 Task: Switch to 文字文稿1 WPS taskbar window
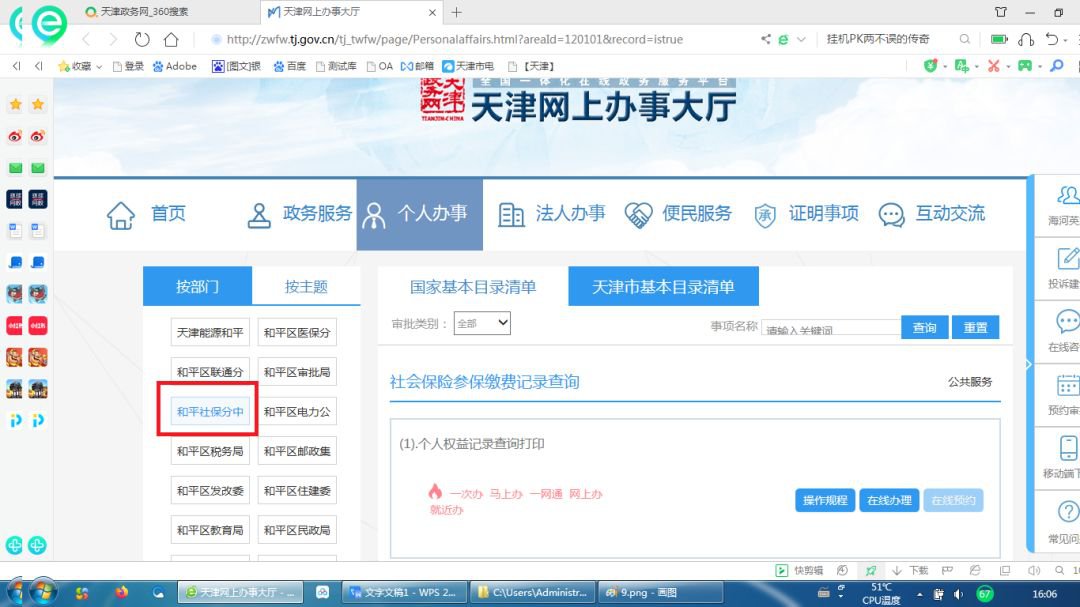404,593
